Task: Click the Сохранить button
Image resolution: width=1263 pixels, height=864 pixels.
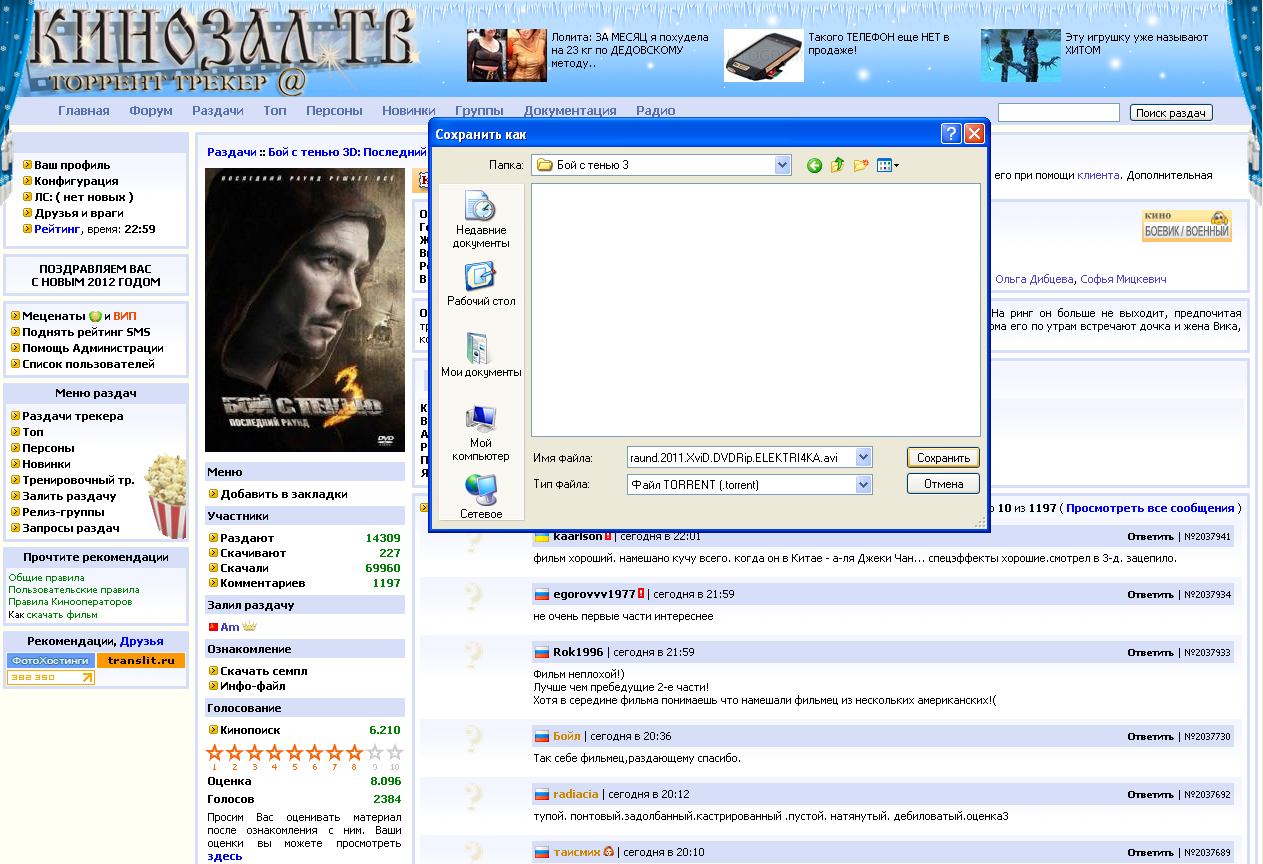Action: pyautogui.click(x=943, y=458)
